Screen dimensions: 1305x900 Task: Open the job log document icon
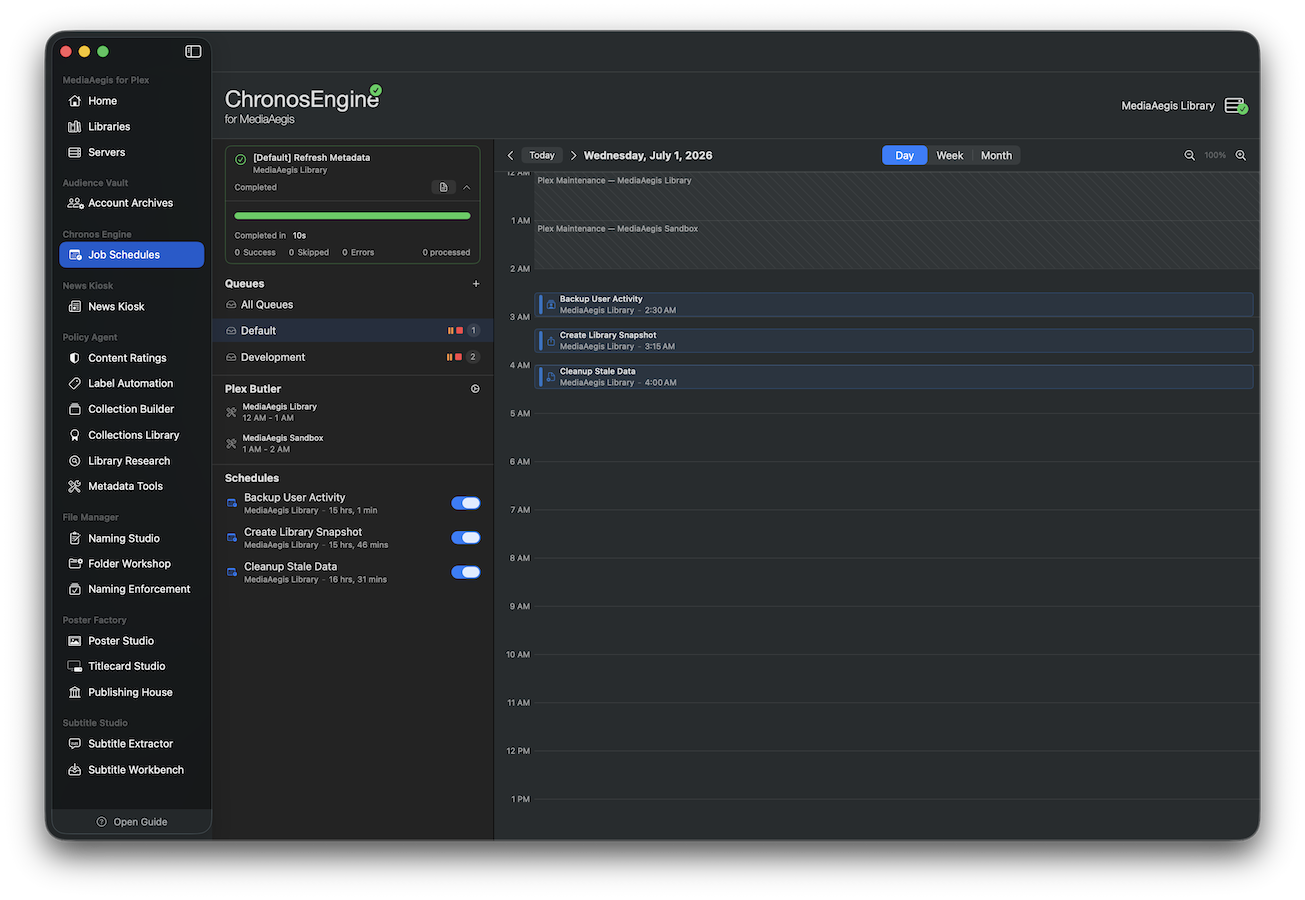click(444, 187)
